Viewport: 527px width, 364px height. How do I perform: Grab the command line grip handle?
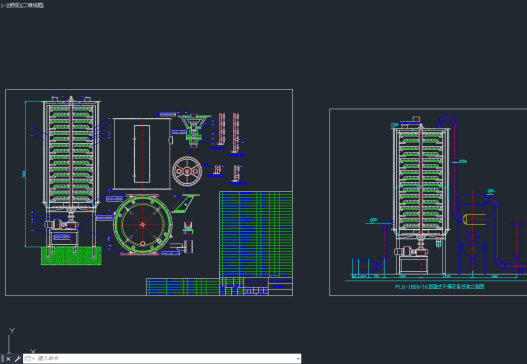2,359
